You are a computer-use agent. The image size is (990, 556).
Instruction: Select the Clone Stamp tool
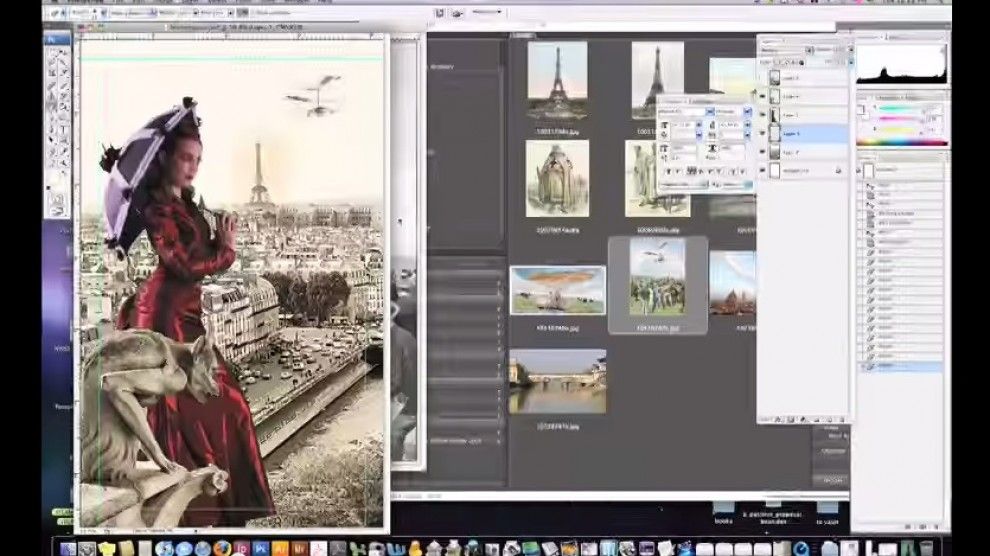coord(52,97)
